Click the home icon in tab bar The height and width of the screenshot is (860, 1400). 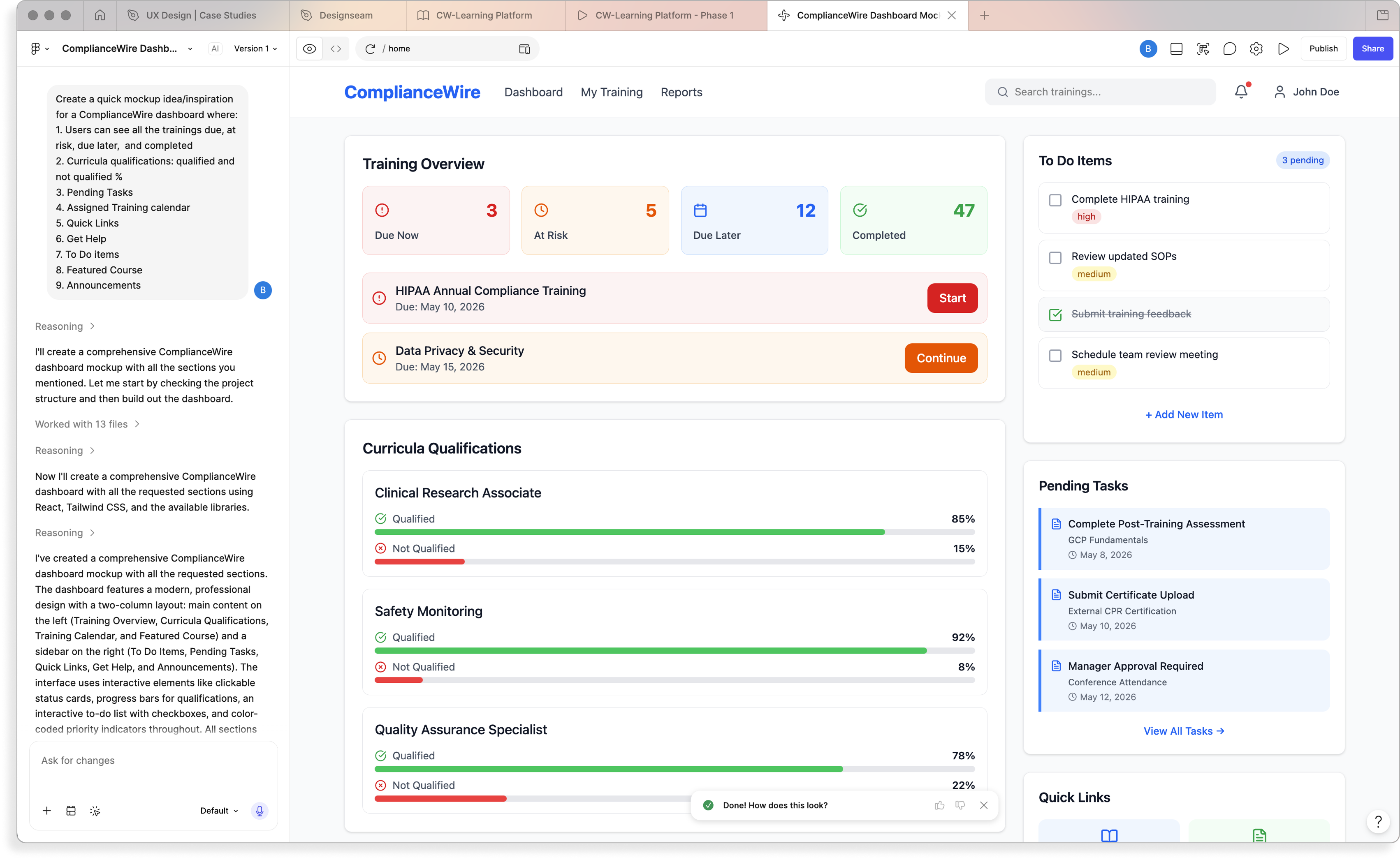[100, 15]
